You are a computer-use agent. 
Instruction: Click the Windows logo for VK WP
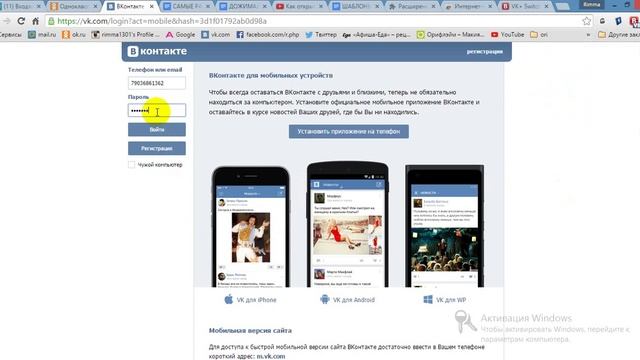click(x=428, y=300)
